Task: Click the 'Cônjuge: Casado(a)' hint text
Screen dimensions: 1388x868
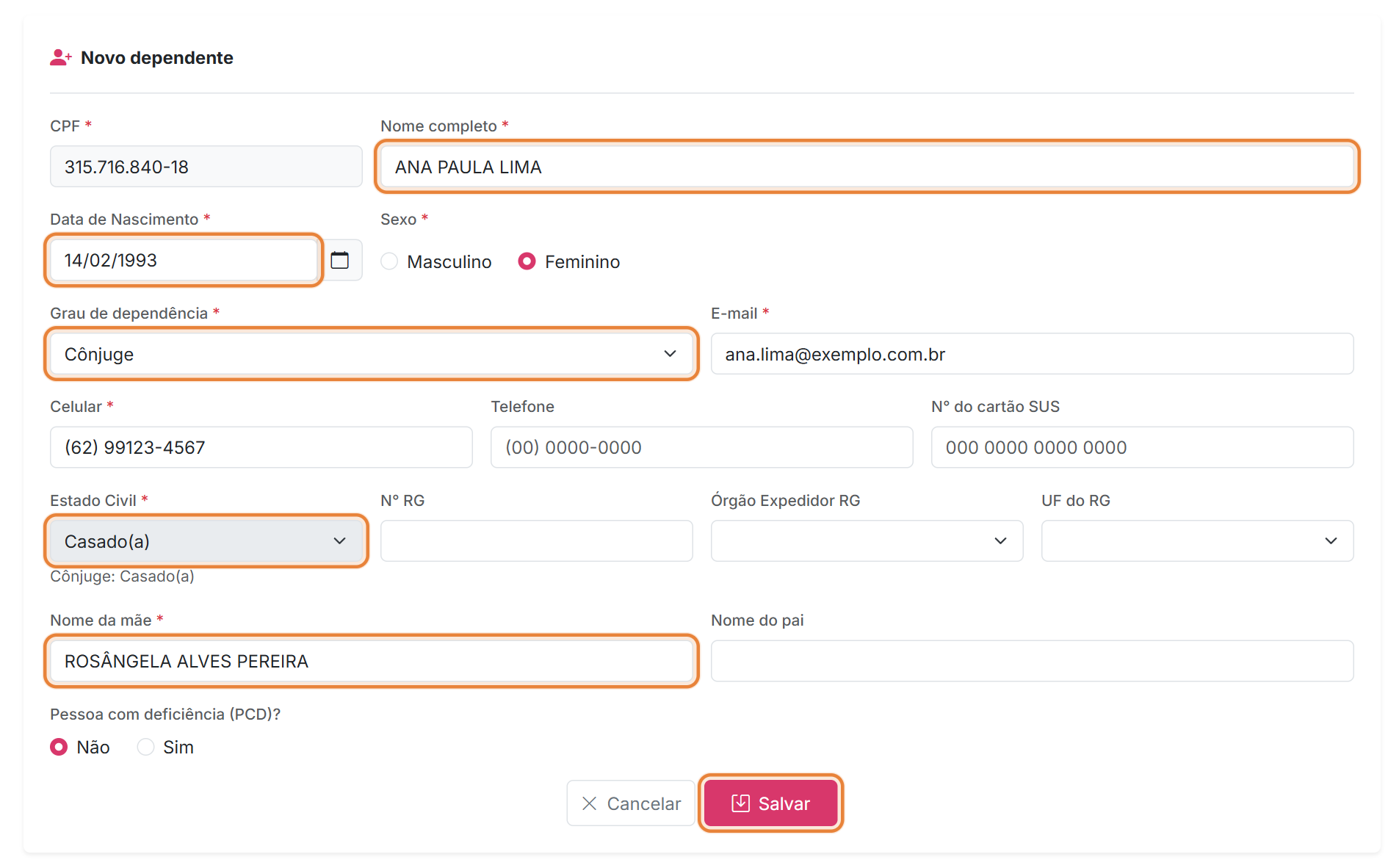Action: (x=122, y=576)
